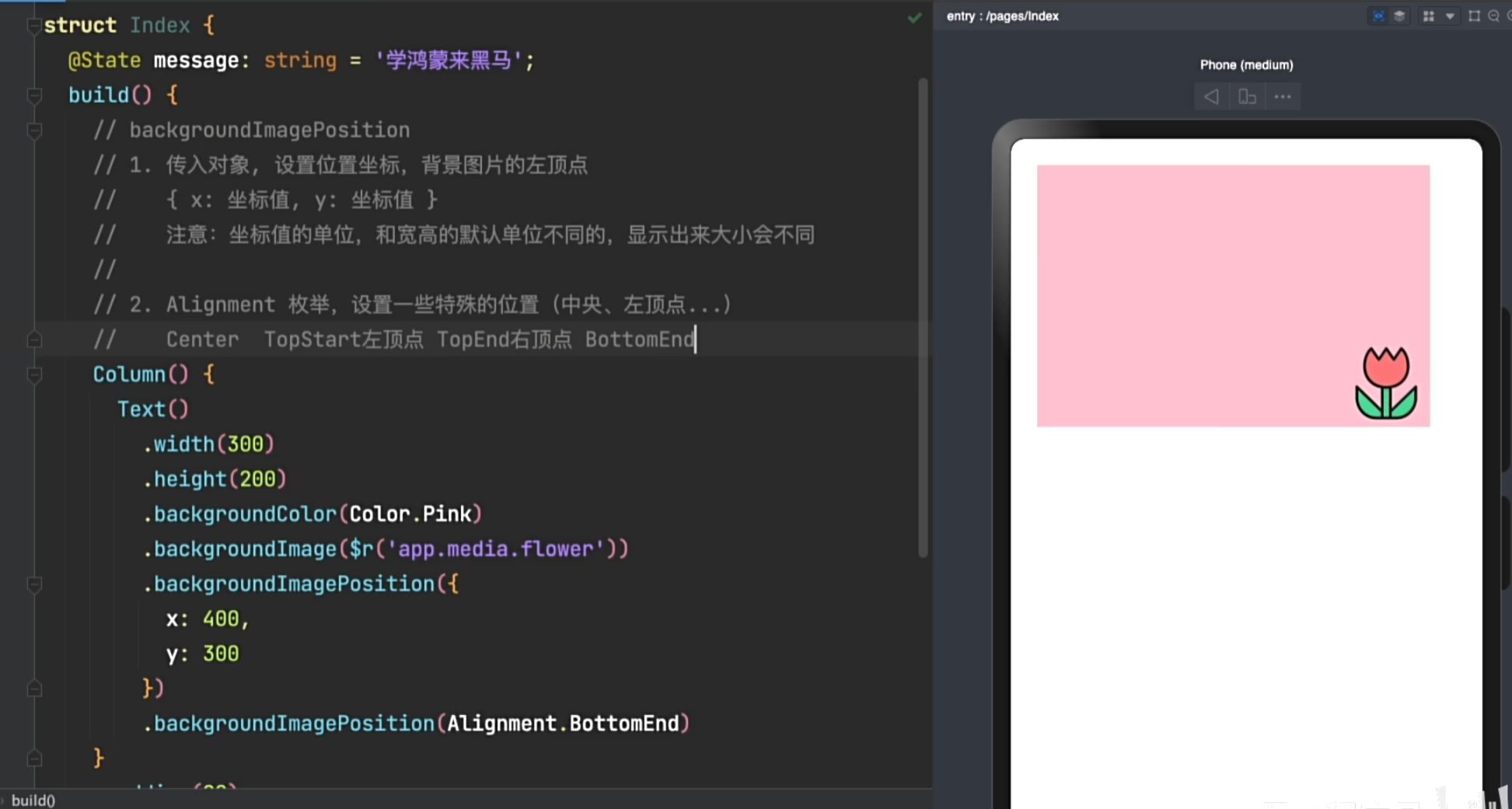
Task: Click 'Alignment.BottomEnd' in the last position call
Action: [x=563, y=724]
